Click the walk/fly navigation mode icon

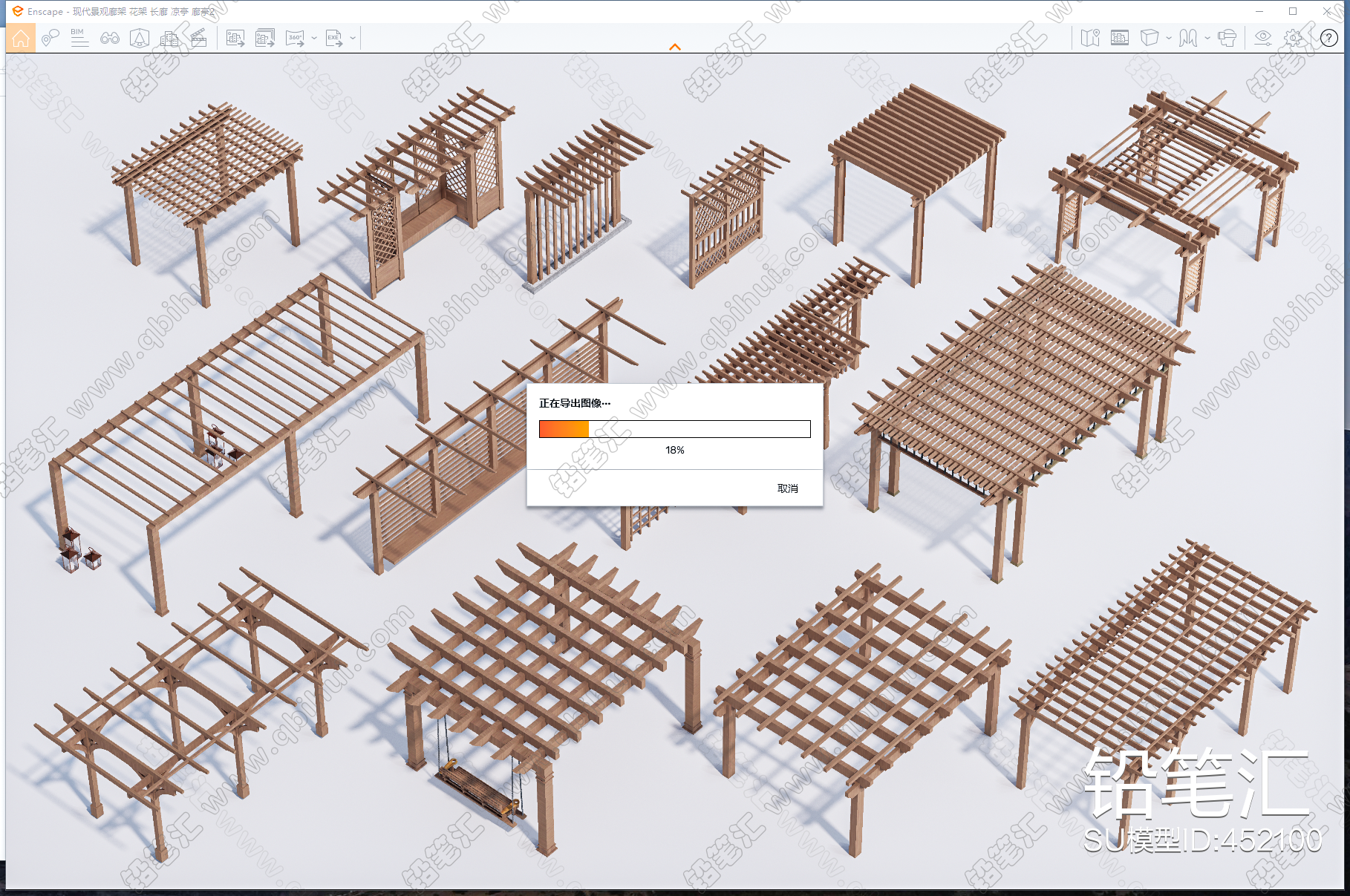click(1188, 38)
